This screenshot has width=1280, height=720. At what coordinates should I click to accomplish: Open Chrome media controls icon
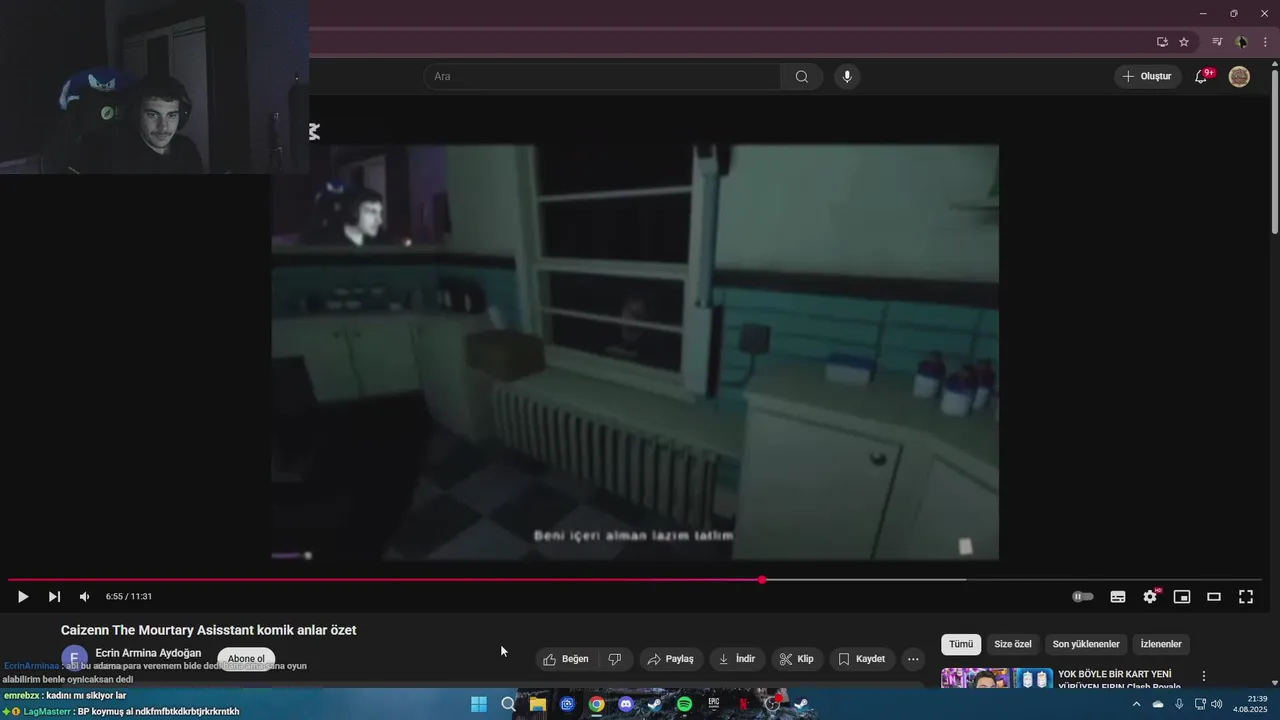pyautogui.click(x=1217, y=42)
